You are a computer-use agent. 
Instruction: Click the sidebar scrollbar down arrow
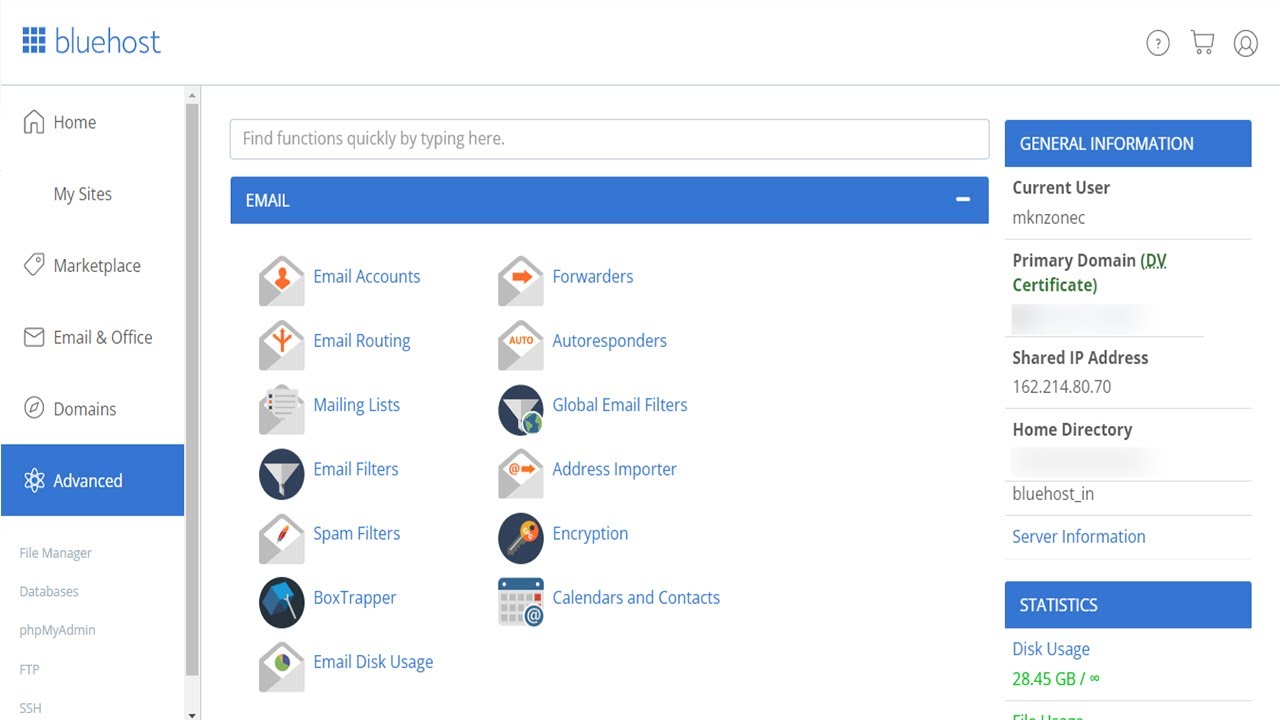pos(192,714)
